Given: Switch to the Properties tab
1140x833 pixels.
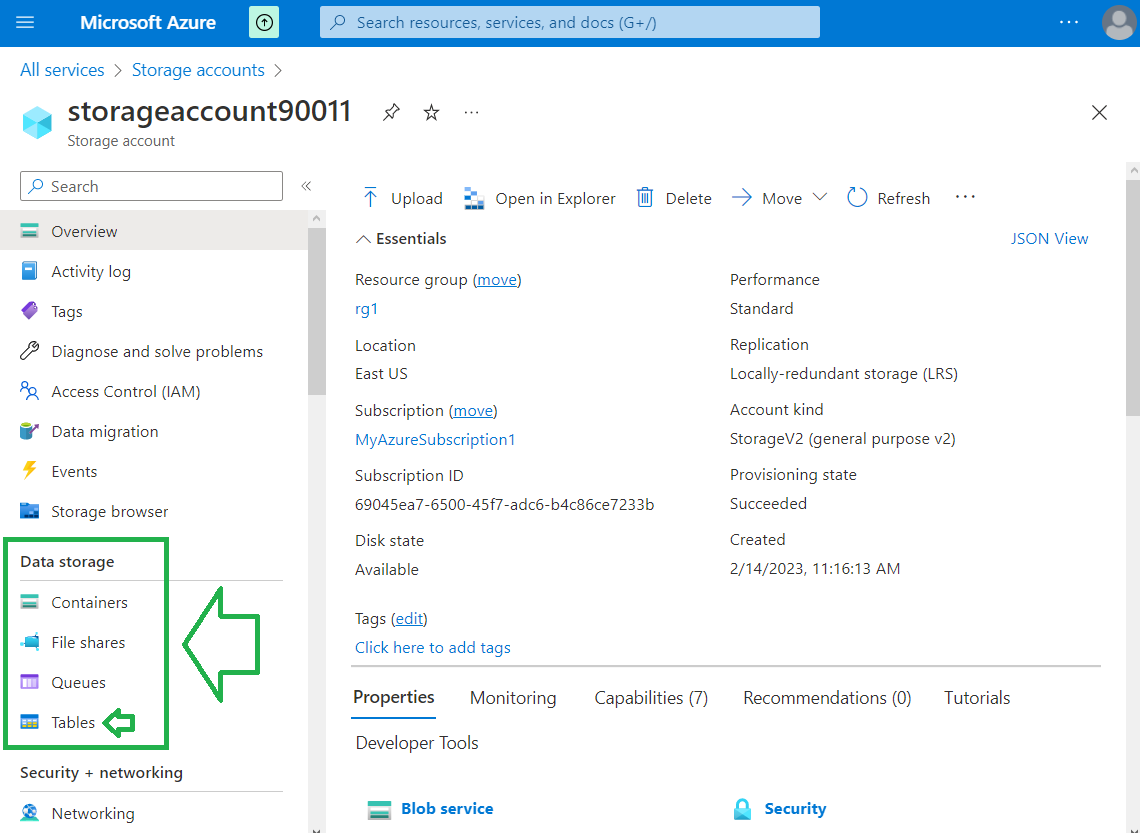Looking at the screenshot, I should click(393, 698).
